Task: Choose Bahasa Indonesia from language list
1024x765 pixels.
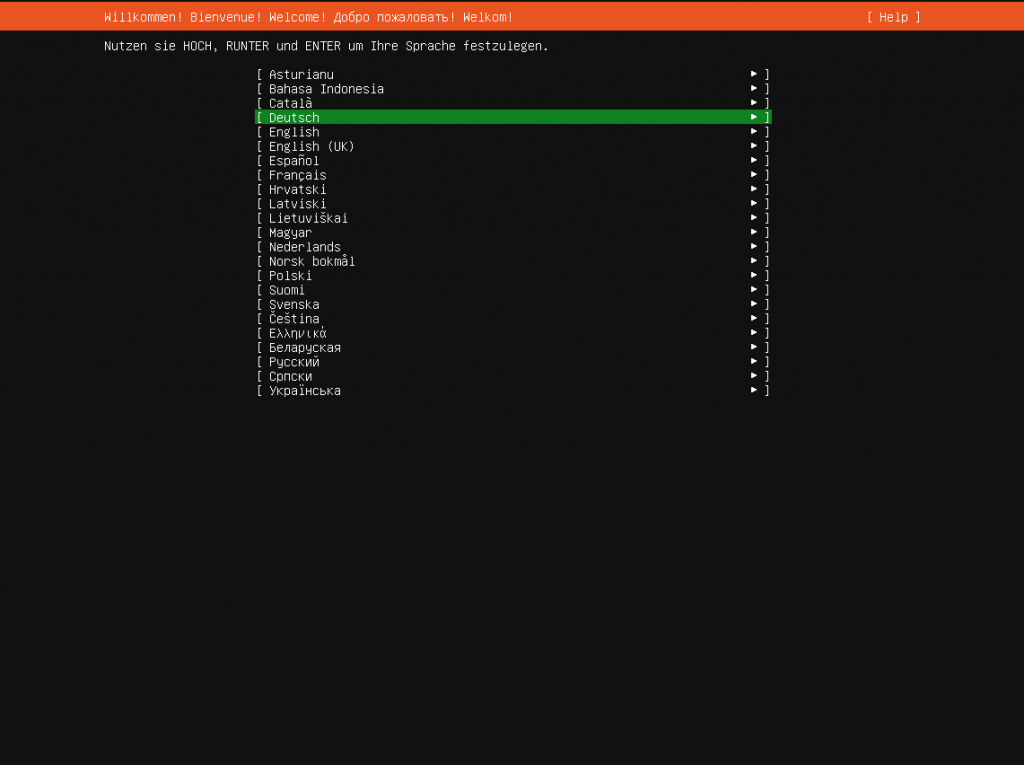Action: tap(326, 89)
